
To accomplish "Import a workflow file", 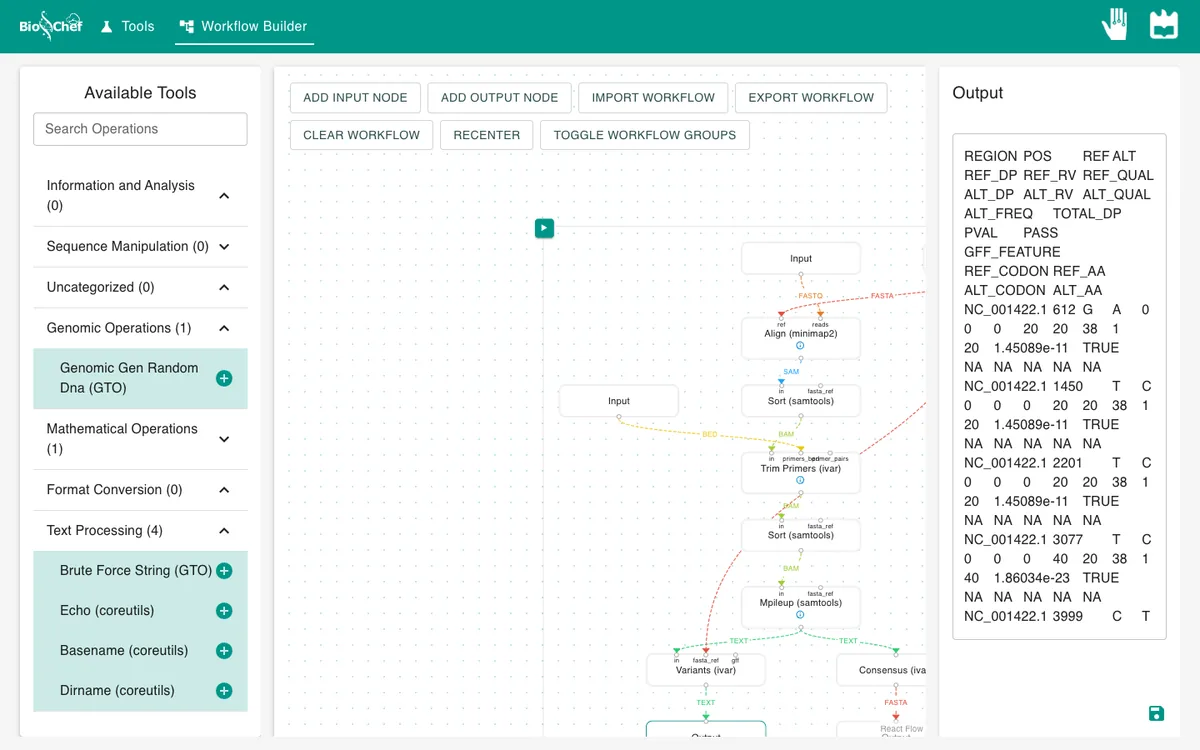I will (653, 98).
